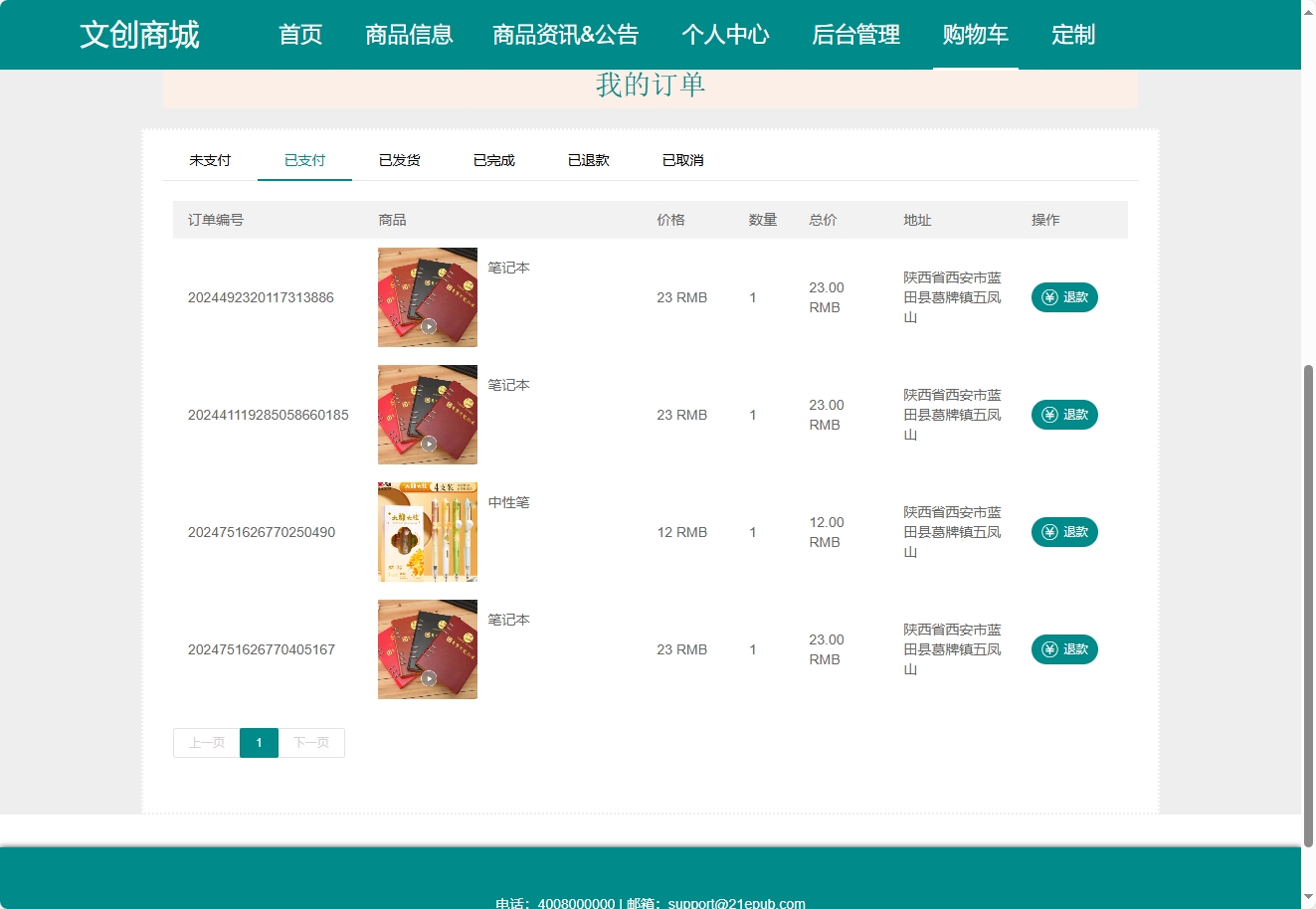Switch to the 未支付 orders tab
Screen dimensions: 1316x909
click(209, 158)
